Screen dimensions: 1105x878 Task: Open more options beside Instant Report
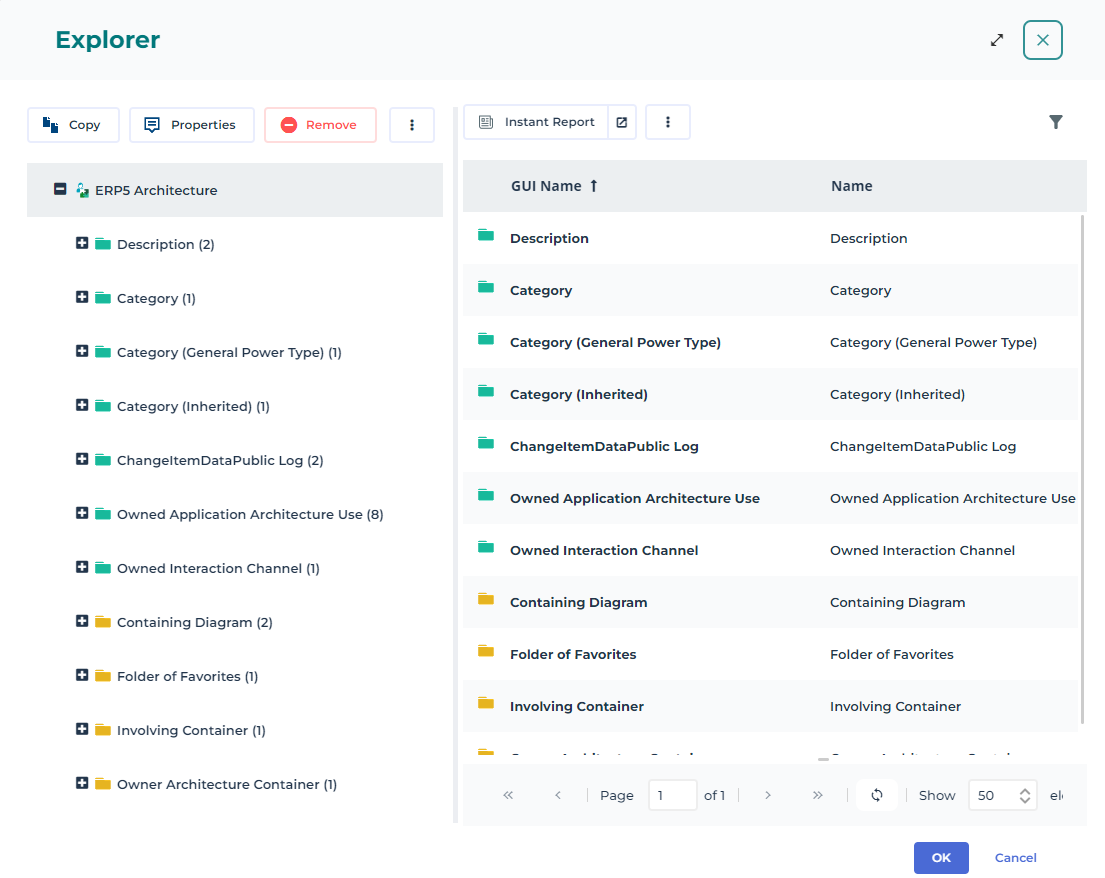(668, 122)
